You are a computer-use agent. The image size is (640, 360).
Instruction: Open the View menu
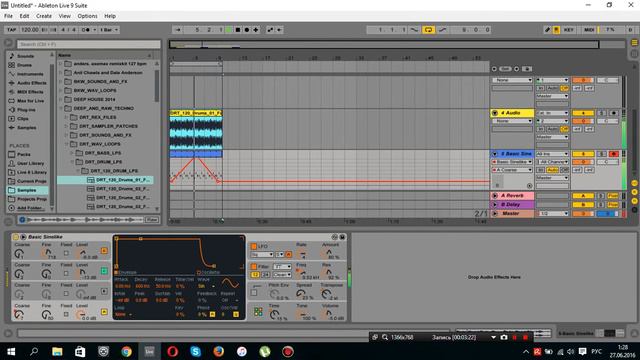tap(64, 16)
